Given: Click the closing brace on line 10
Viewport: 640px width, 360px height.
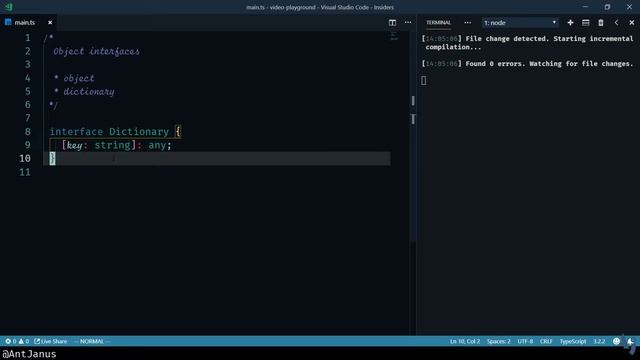Looking at the screenshot, I should (x=52, y=158).
